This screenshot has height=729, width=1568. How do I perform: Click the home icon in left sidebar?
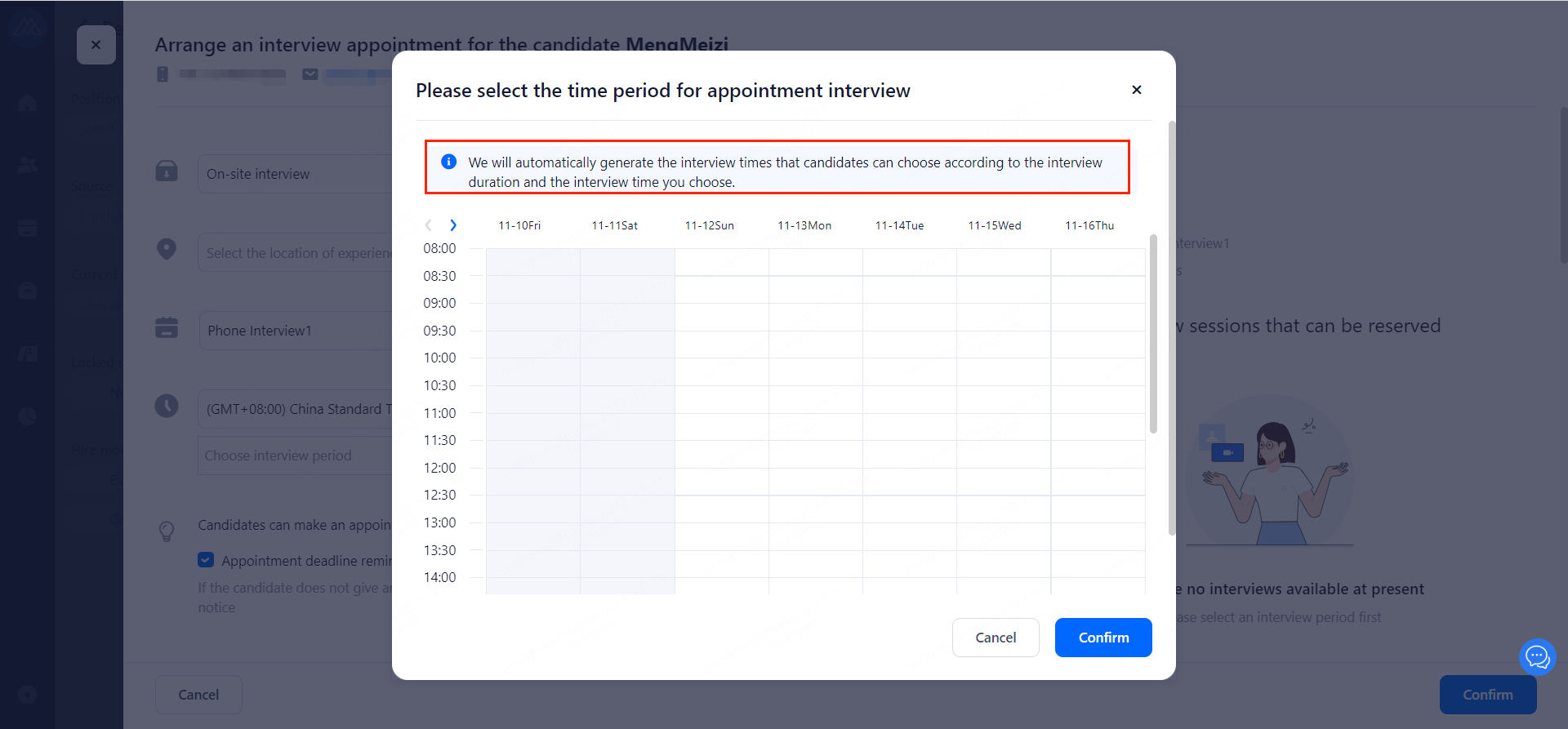point(27,103)
